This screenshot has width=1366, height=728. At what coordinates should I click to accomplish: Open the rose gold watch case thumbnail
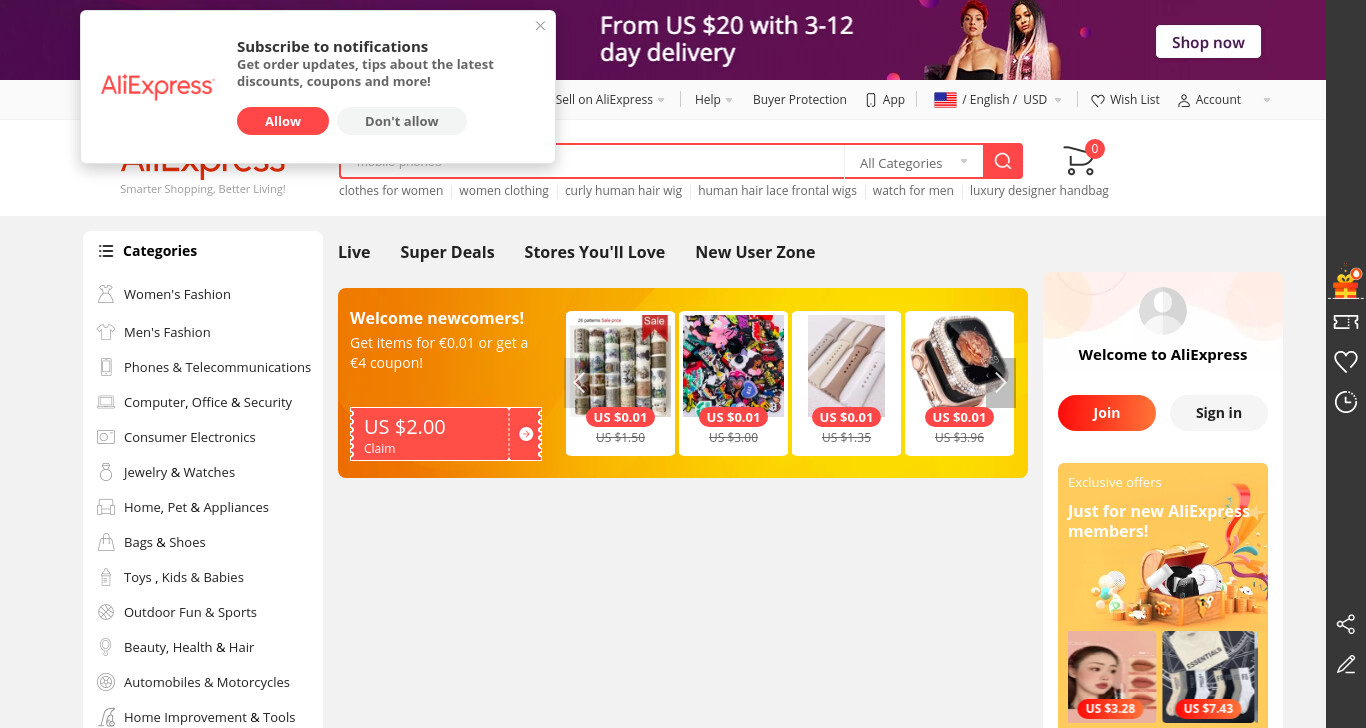tap(959, 366)
